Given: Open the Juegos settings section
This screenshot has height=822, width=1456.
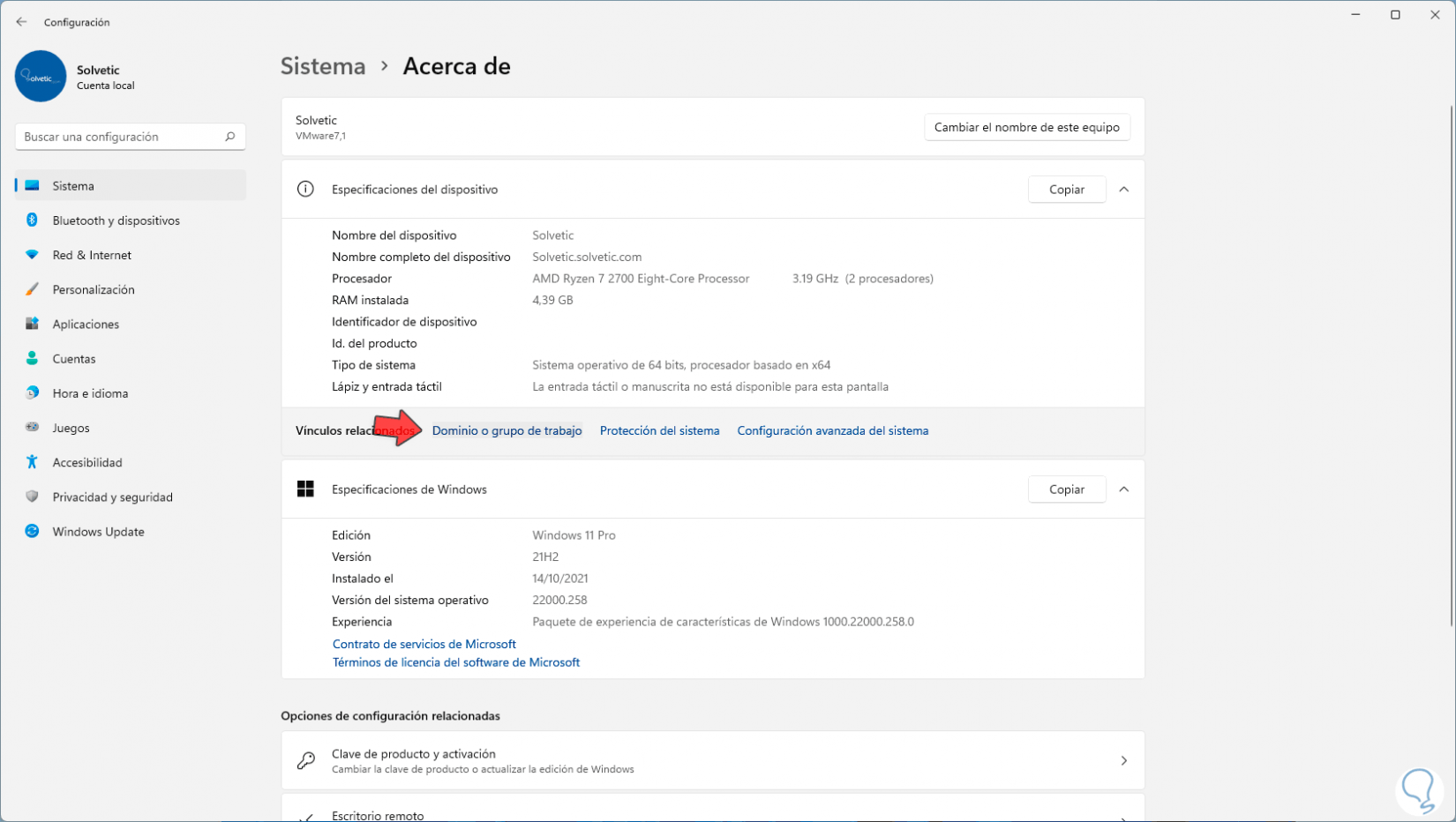Looking at the screenshot, I should (71, 428).
